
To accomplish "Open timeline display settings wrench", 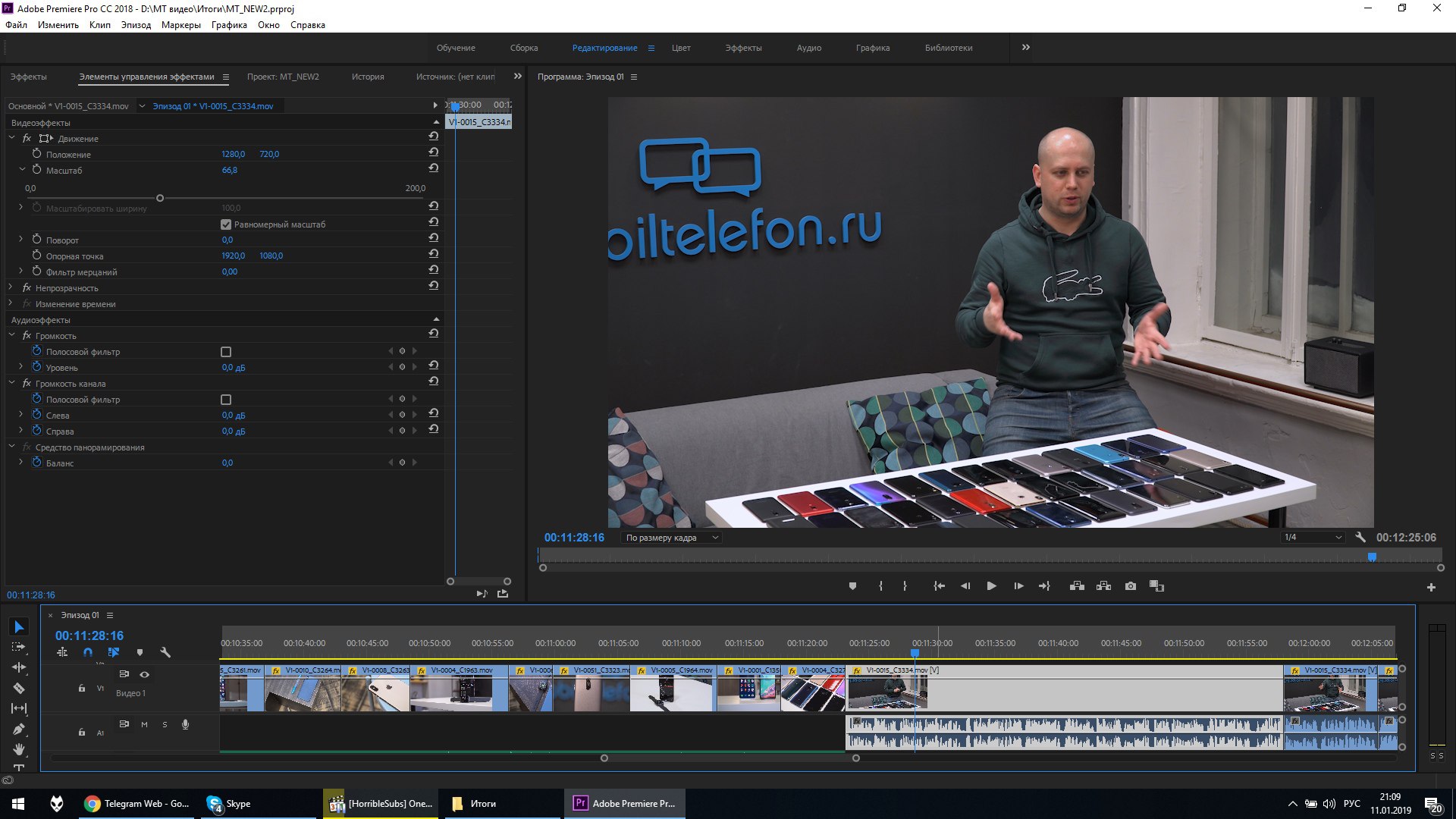I will coord(165,652).
